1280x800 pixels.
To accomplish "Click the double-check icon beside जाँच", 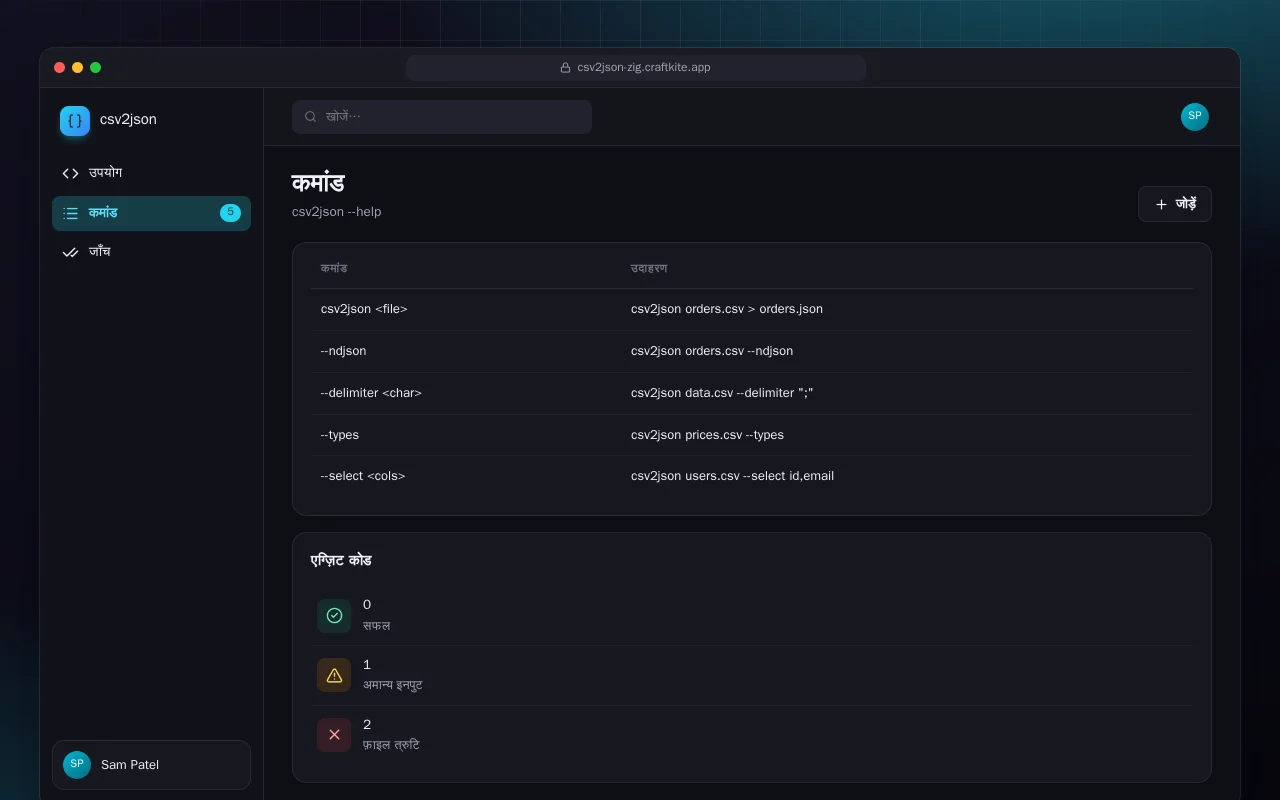I will (x=70, y=252).
